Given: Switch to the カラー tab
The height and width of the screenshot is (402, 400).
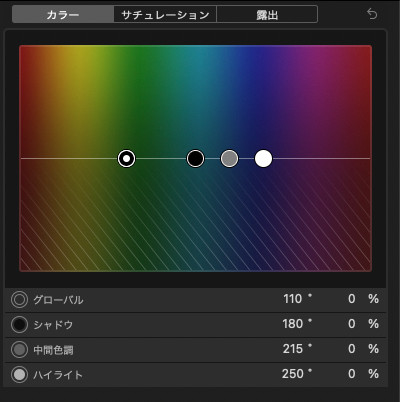Looking at the screenshot, I should [x=63, y=14].
